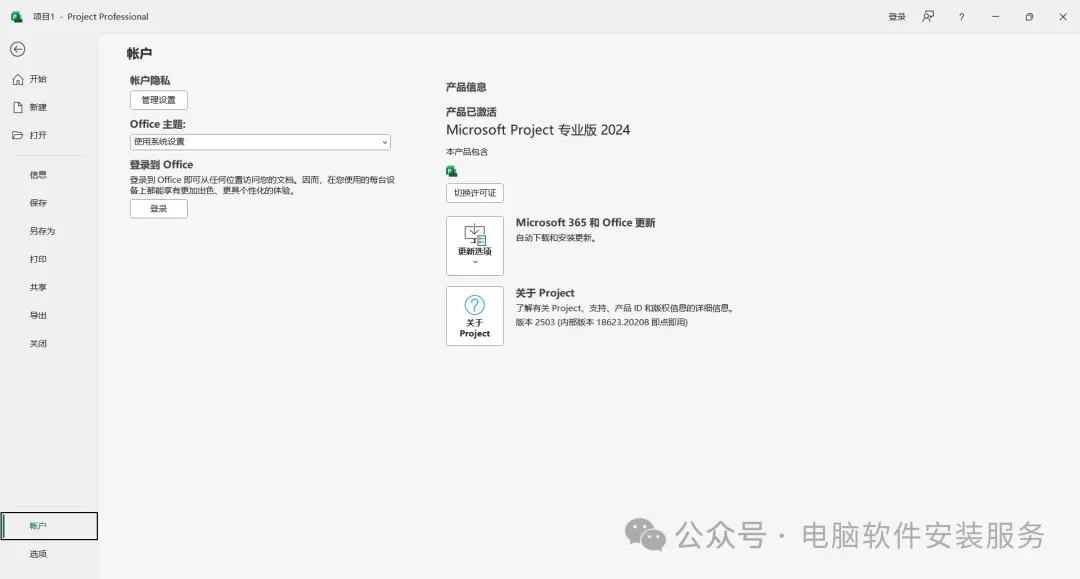Screen dimensions: 1080x579
Task: Select the 帐户 tab in sidebar
Action: pos(49,526)
